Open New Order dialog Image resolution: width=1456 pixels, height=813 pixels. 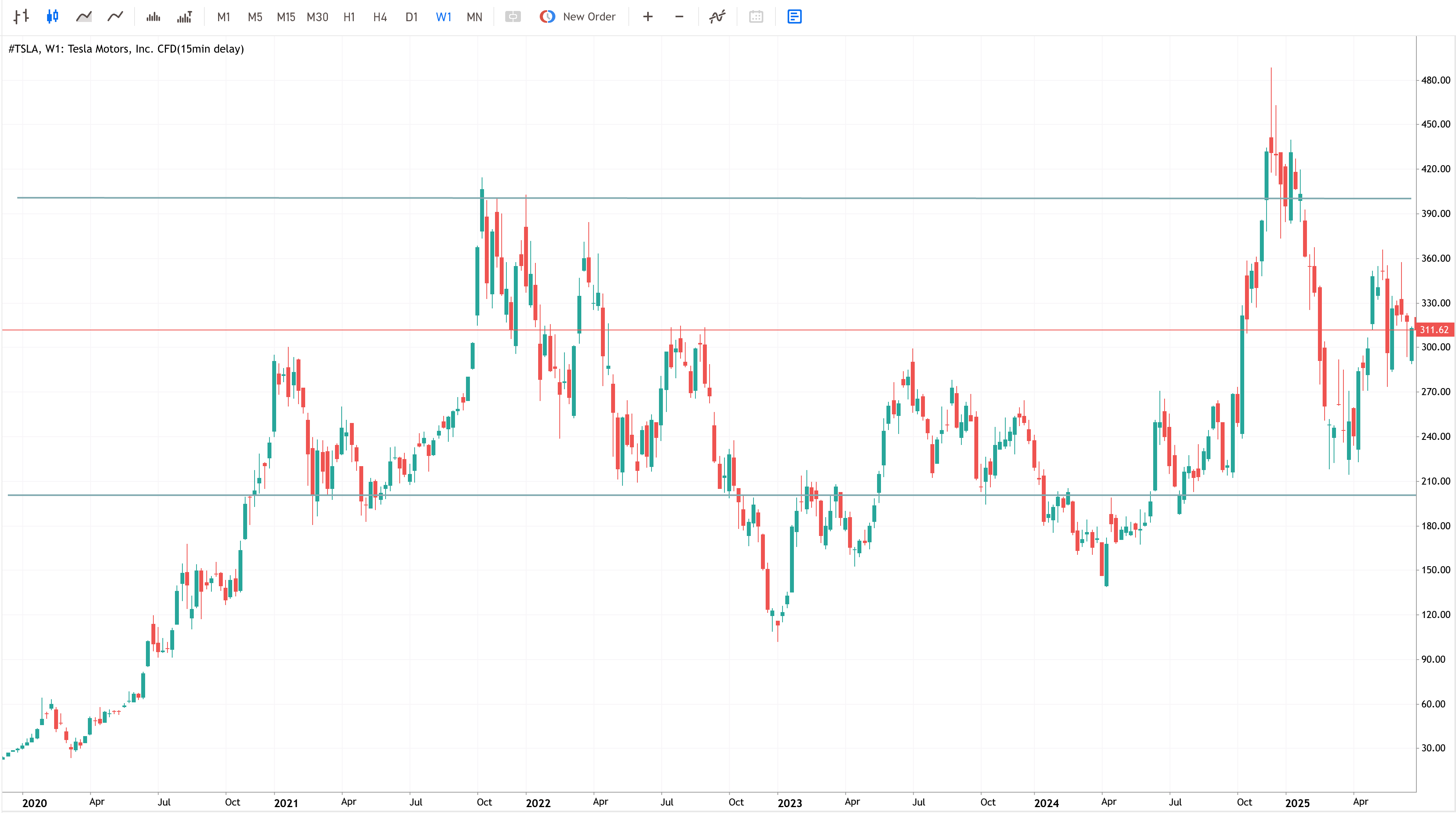point(578,16)
